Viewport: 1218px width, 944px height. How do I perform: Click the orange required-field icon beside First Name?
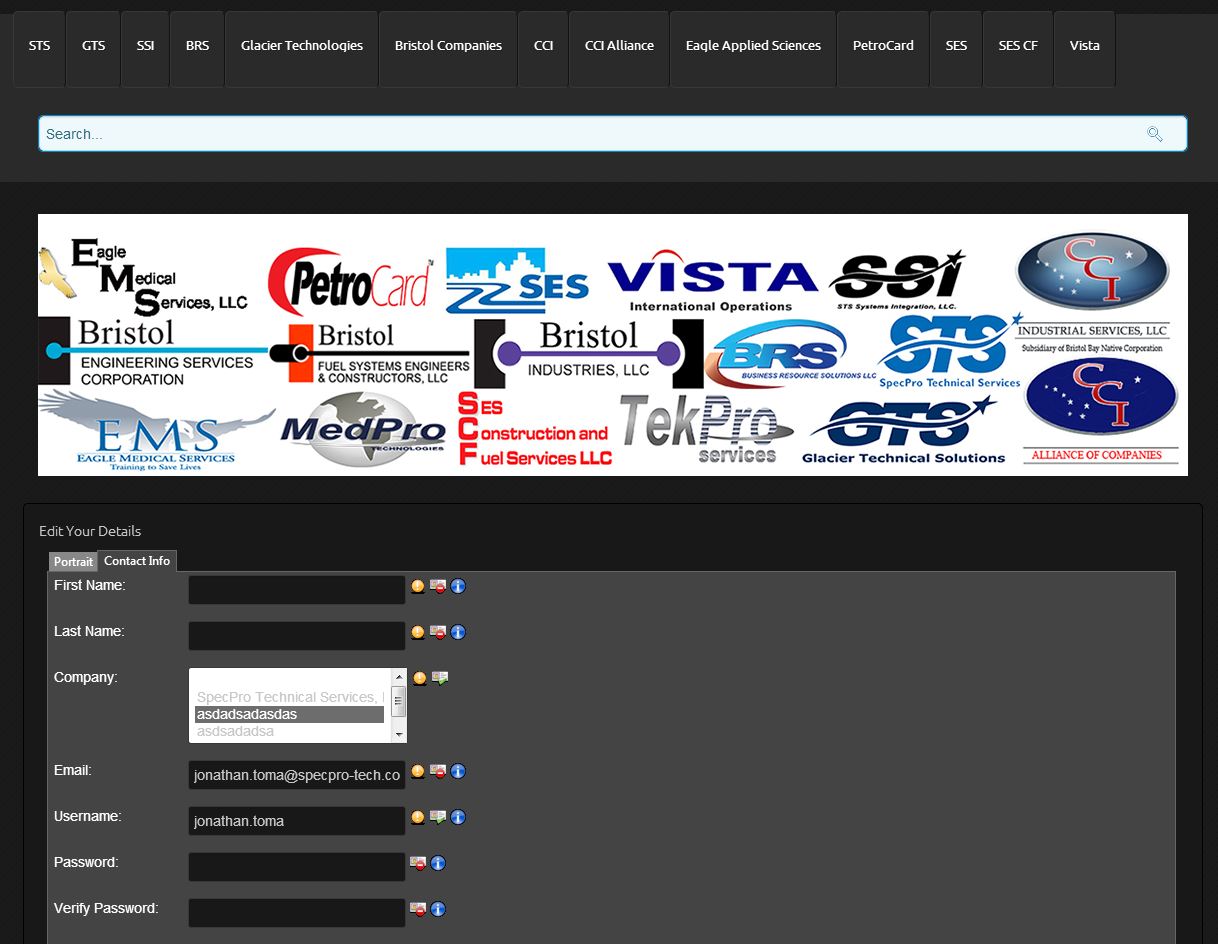(x=418, y=586)
